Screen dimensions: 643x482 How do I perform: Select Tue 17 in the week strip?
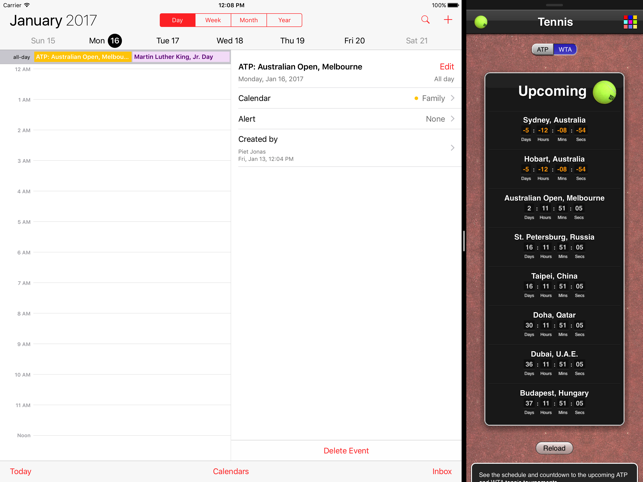(x=168, y=41)
